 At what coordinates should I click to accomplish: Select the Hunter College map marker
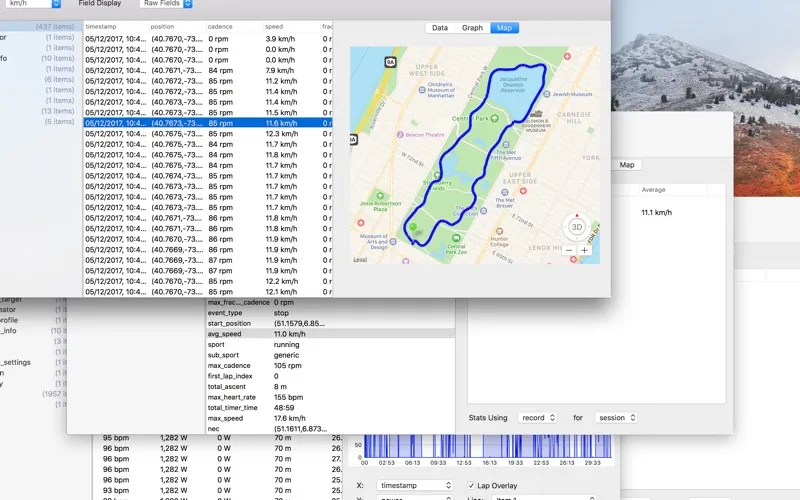499,232
